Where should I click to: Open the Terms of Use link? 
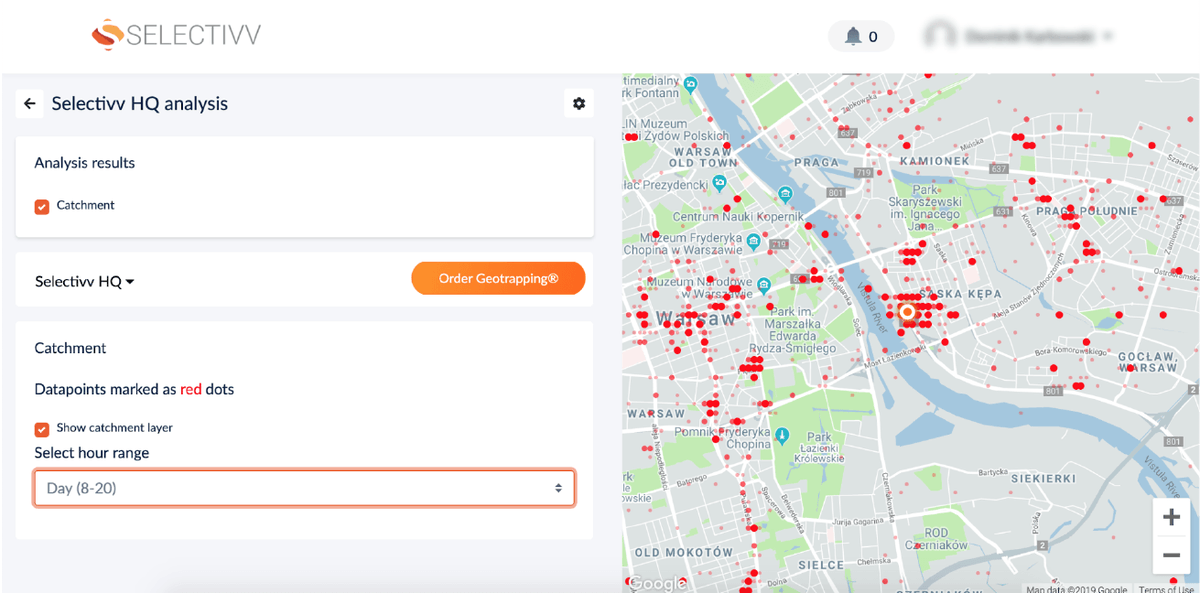coord(1166,587)
